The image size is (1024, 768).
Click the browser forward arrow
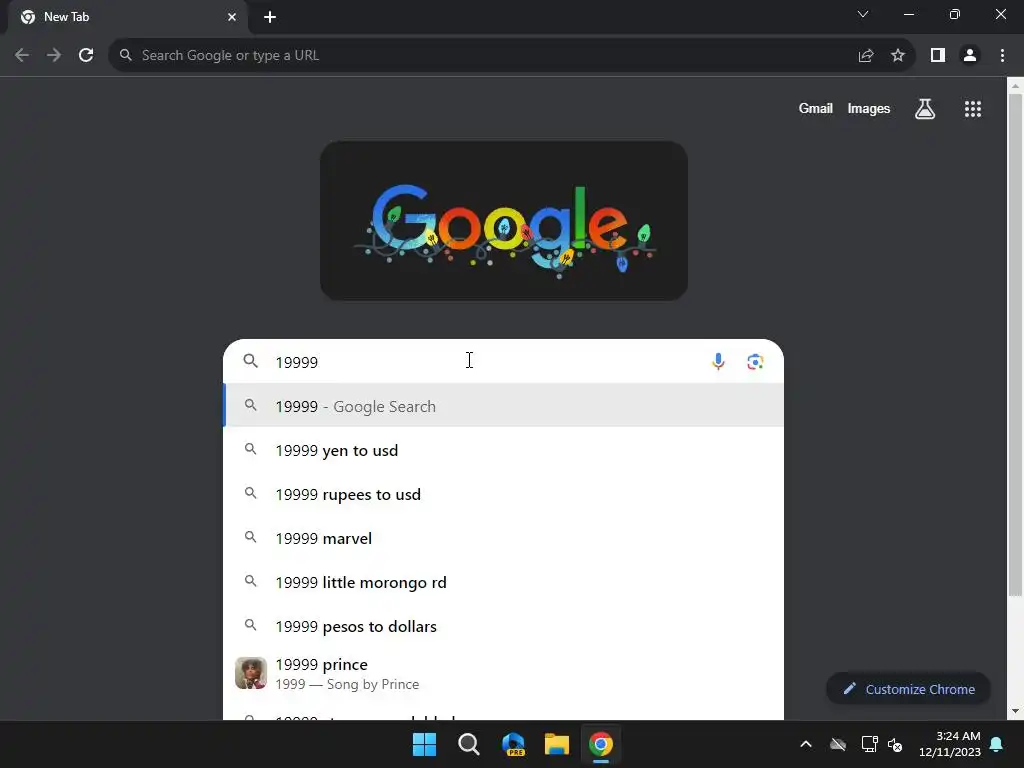pyautogui.click(x=54, y=56)
